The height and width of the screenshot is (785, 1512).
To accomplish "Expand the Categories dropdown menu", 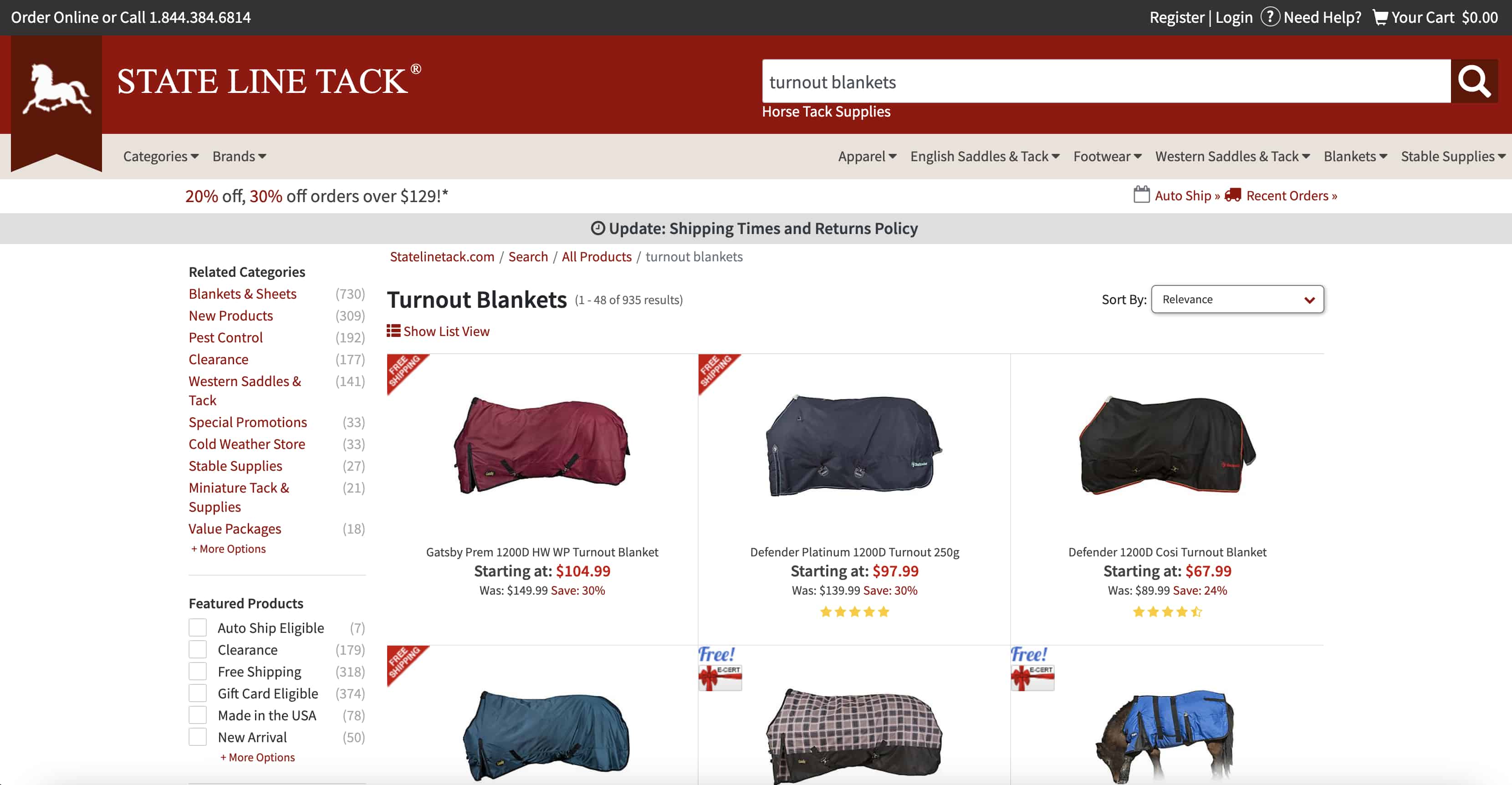I will 161,156.
